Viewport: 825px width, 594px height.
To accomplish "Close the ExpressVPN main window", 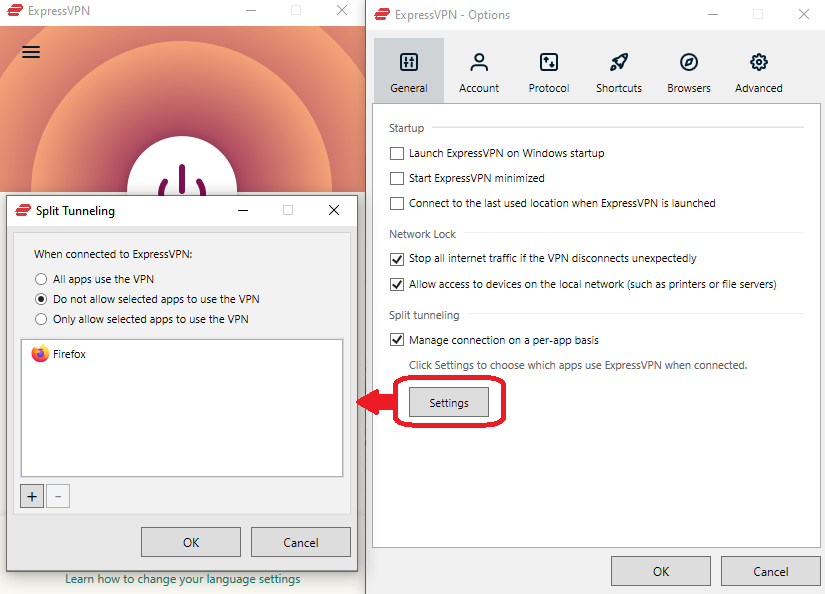I will tap(342, 10).
